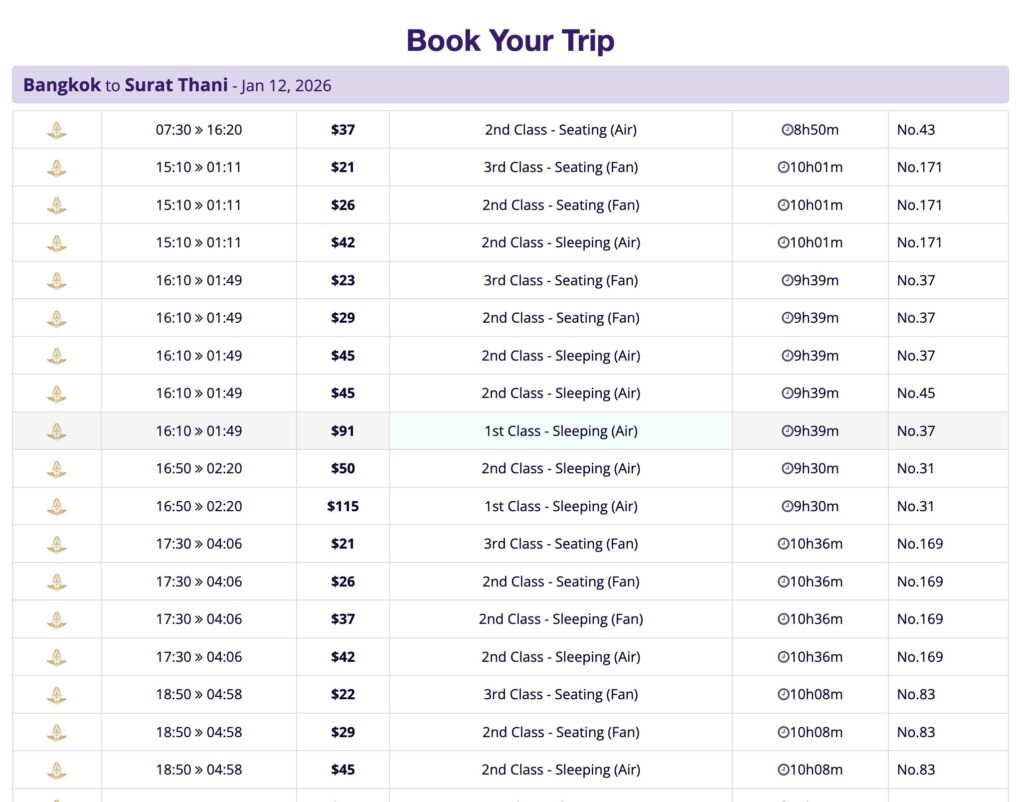The image size is (1024, 802).
Task: Select train No.45
Action: pyautogui.click(x=916, y=393)
